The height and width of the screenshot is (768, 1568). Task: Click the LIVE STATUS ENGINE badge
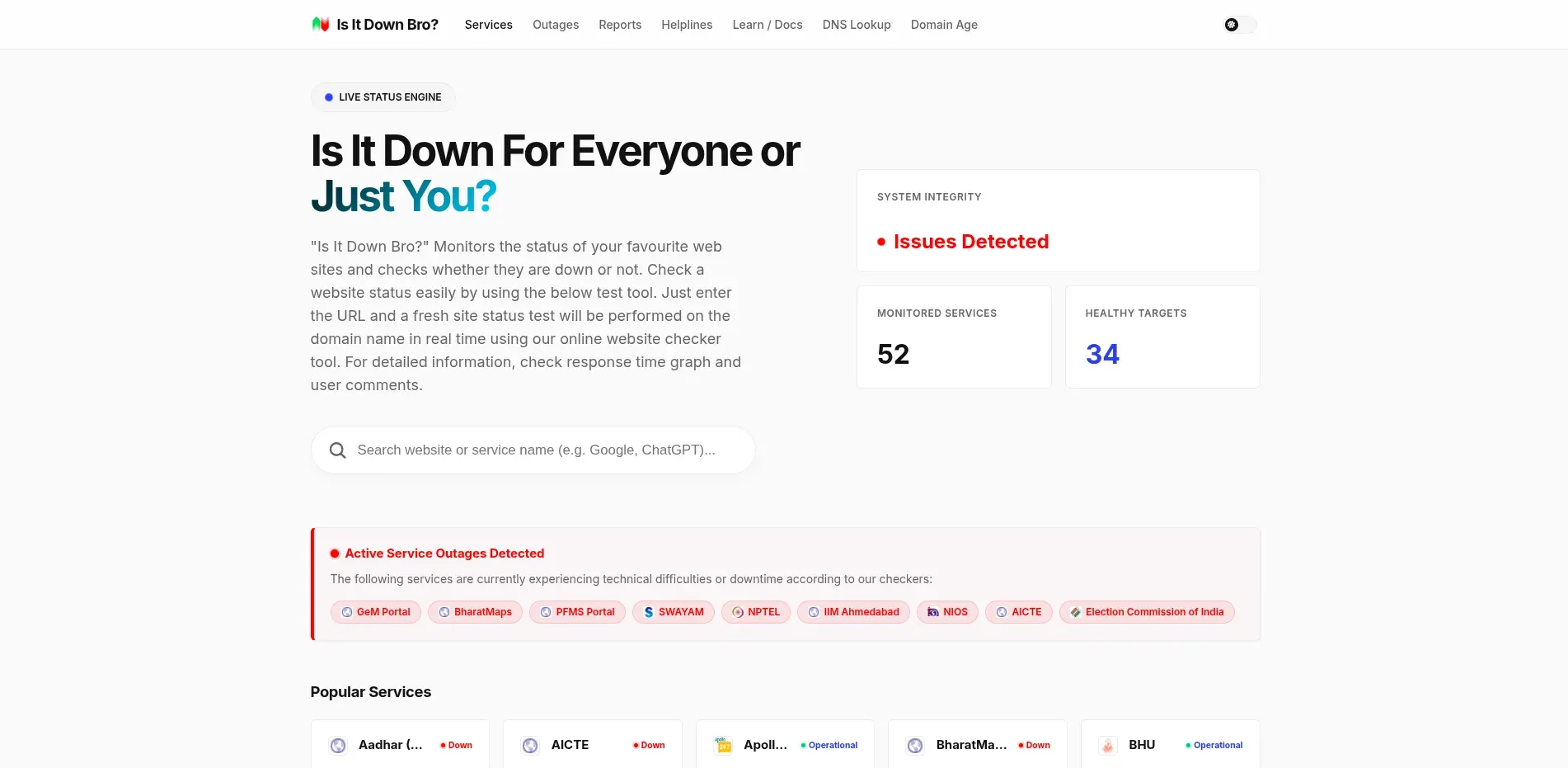coord(383,97)
